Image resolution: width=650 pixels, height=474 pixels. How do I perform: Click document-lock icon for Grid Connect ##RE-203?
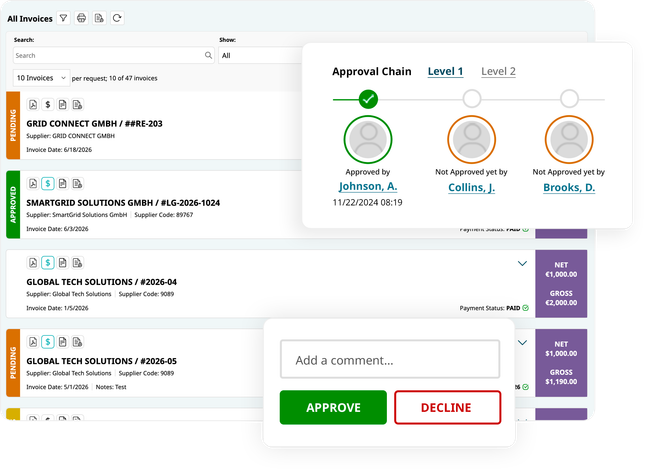tap(78, 105)
